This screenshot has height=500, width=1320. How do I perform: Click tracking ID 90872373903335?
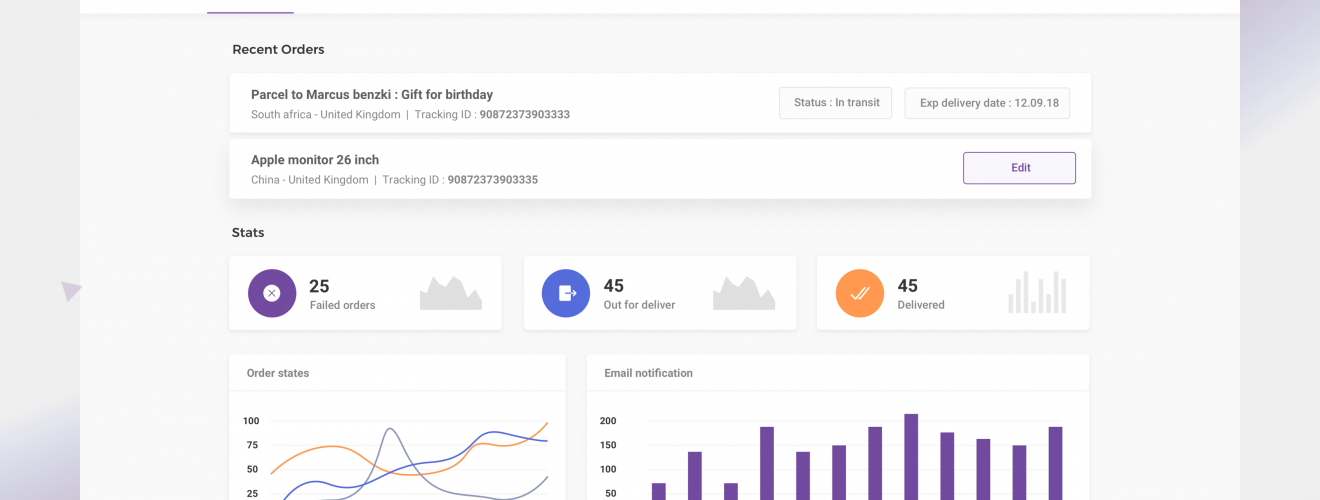[x=493, y=180]
